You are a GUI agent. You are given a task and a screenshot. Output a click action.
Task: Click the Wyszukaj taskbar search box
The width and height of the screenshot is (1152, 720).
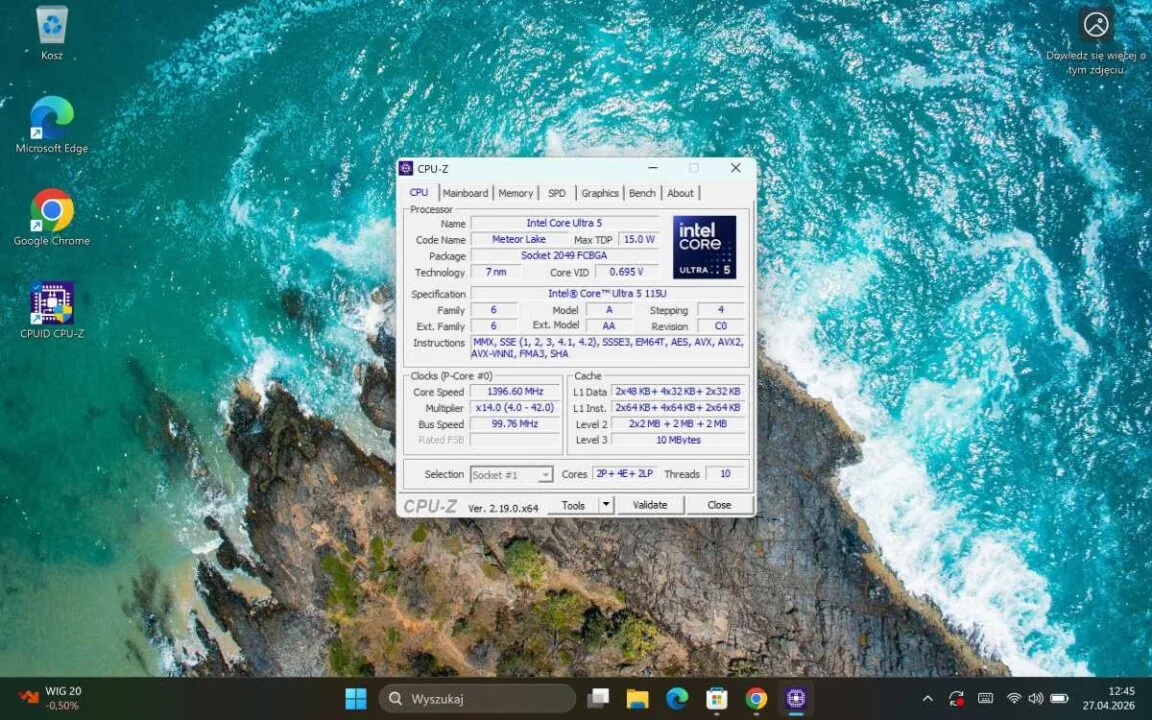[477, 698]
